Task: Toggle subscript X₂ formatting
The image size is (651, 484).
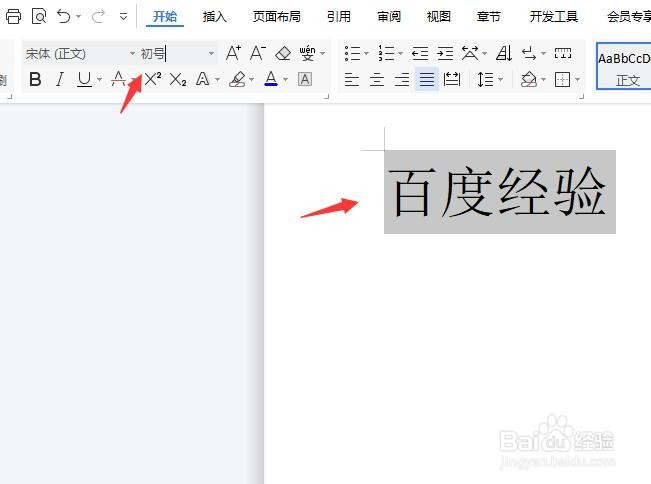Action: (178, 79)
